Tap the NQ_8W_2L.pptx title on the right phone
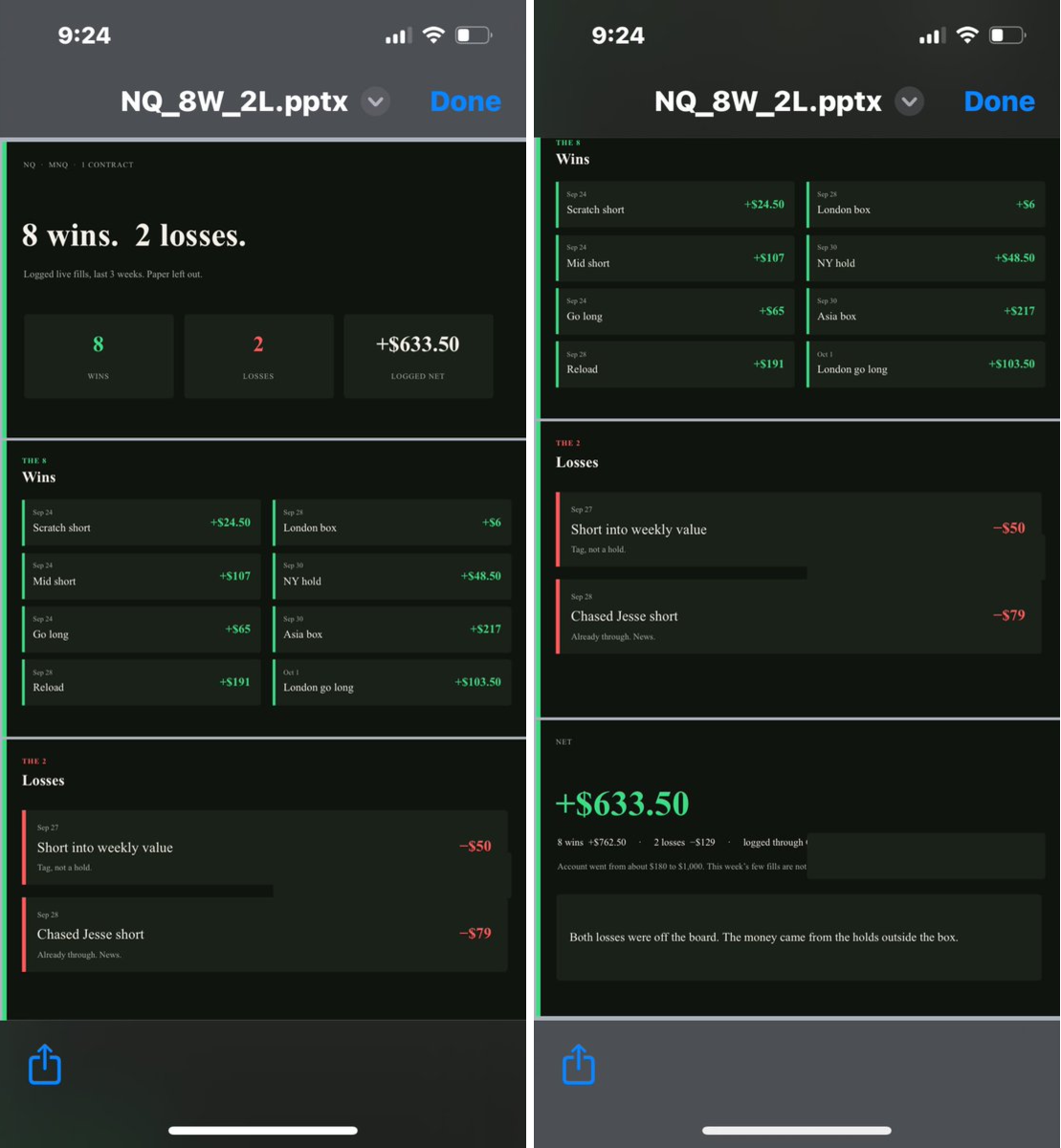The image size is (1061, 1148). click(768, 101)
